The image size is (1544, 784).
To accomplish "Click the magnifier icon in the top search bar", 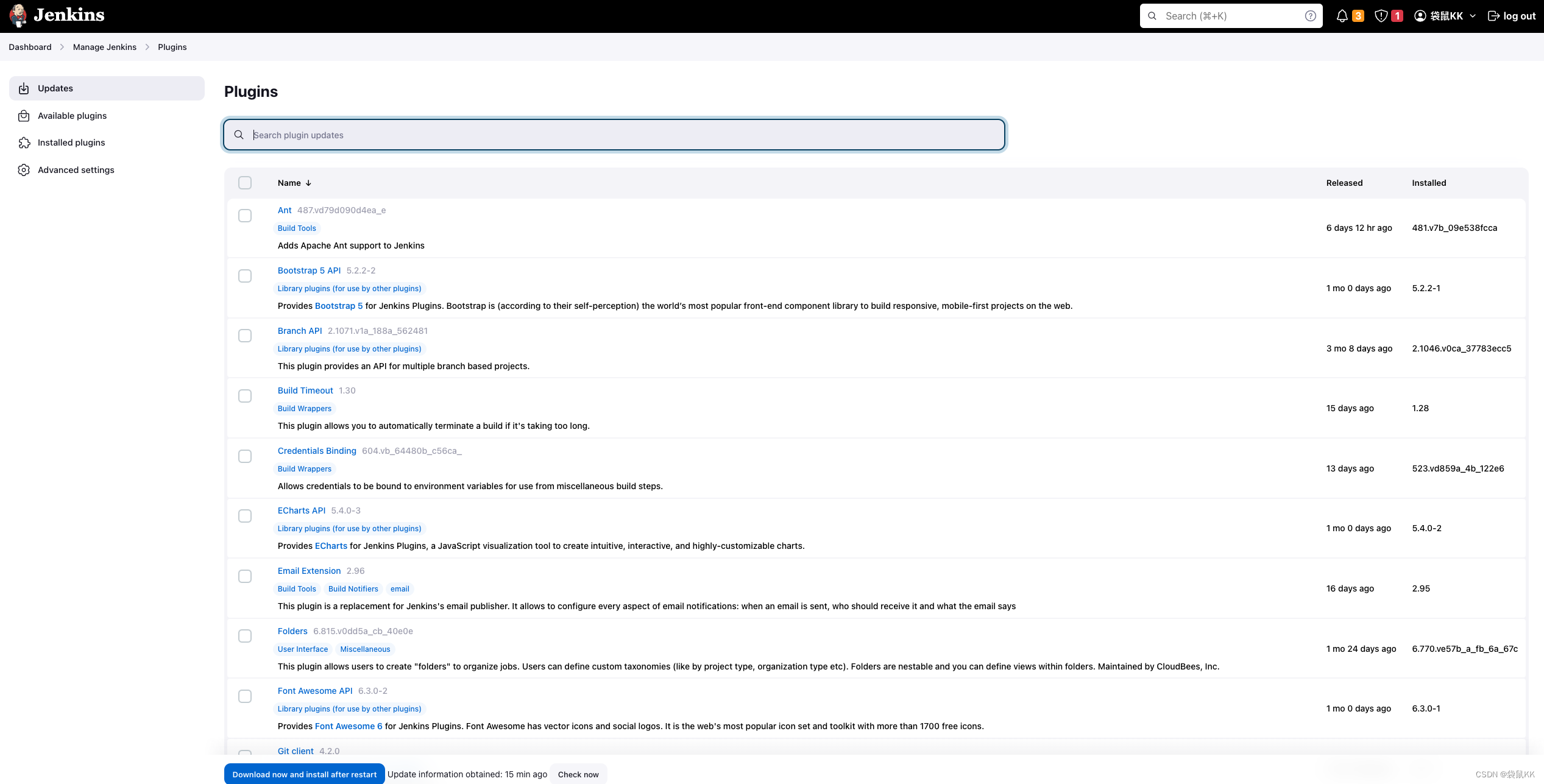I will [1152, 15].
